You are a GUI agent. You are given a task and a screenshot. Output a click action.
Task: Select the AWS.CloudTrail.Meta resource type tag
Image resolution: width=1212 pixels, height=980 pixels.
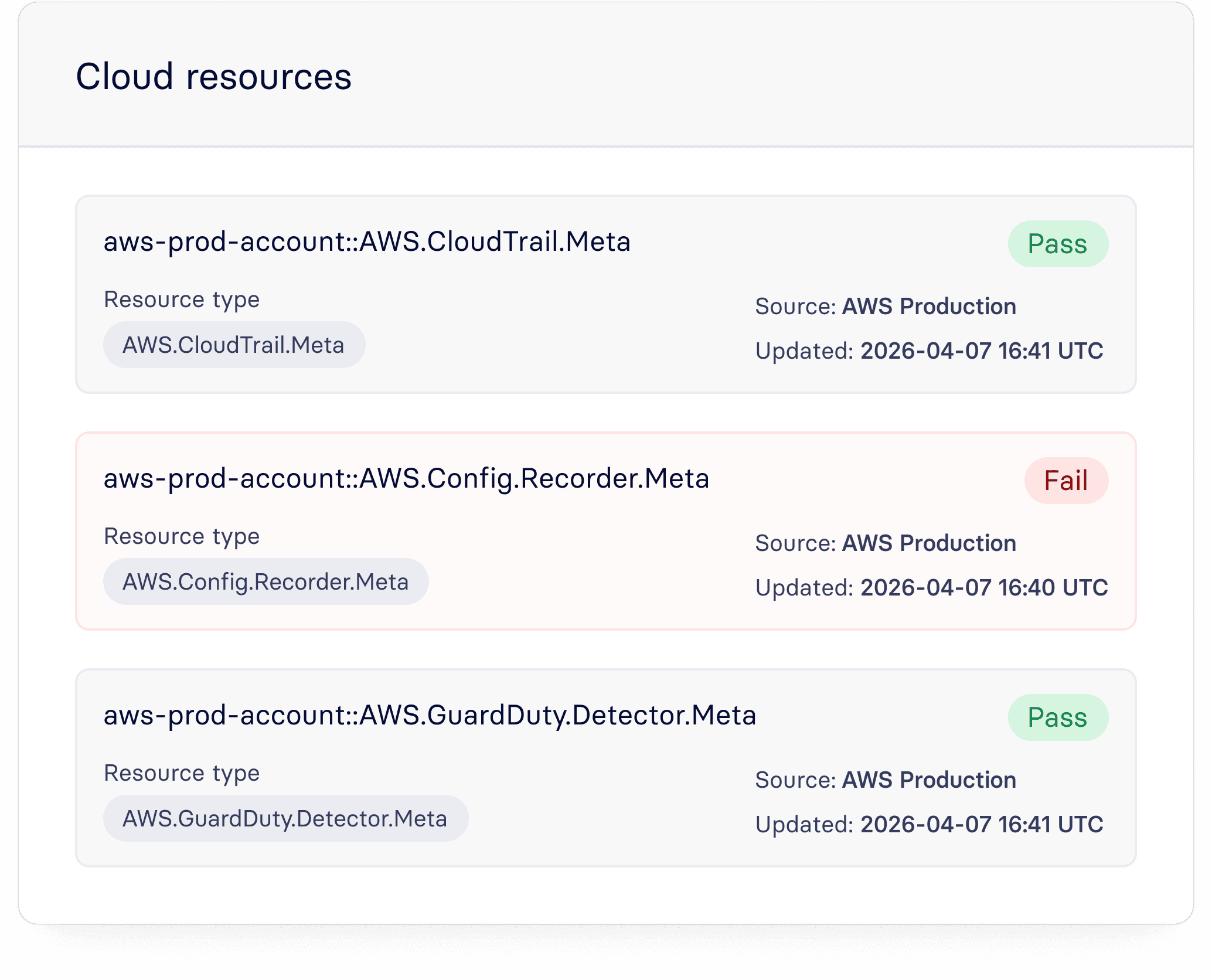[234, 345]
